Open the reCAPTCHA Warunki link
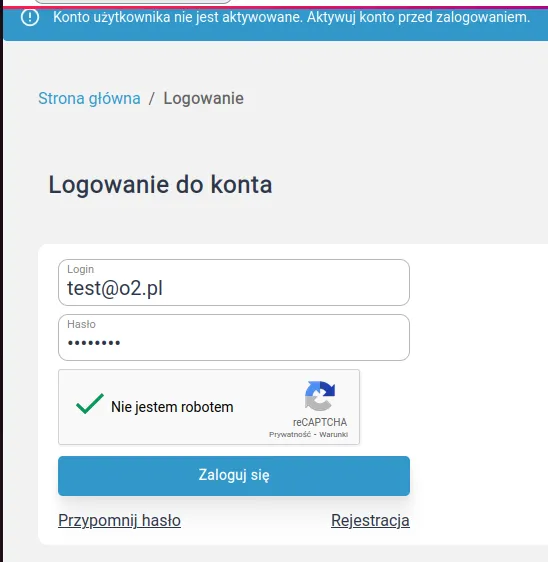Image resolution: width=548 pixels, height=562 pixels. coord(333,434)
